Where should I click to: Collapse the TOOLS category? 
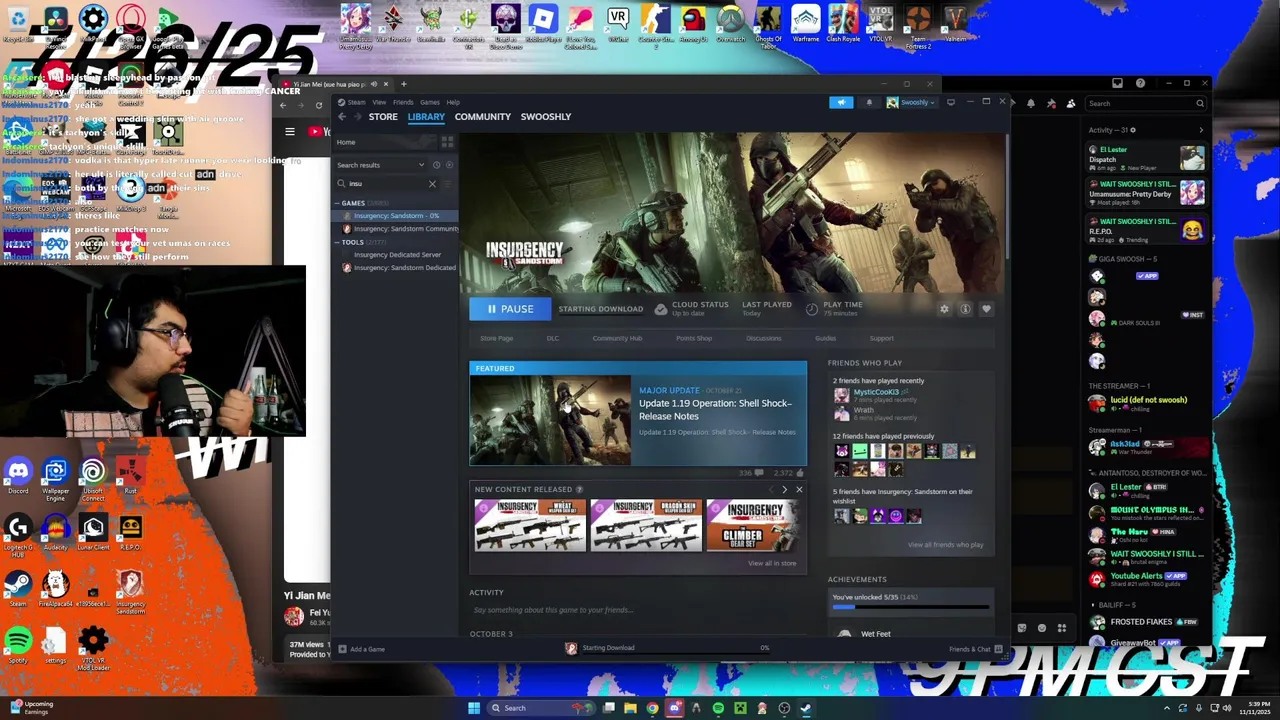[x=338, y=242]
